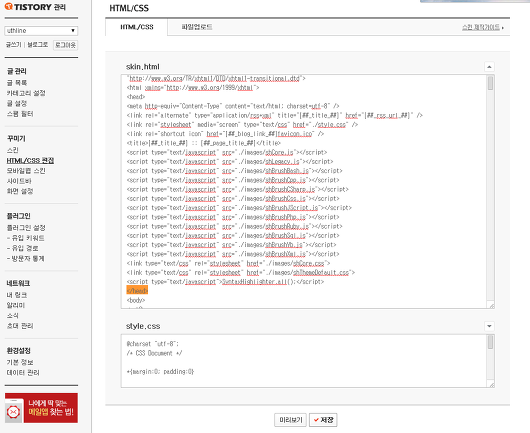The height and width of the screenshot is (433, 530).
Task: Click the TISTORY logo icon
Action: point(8,6)
